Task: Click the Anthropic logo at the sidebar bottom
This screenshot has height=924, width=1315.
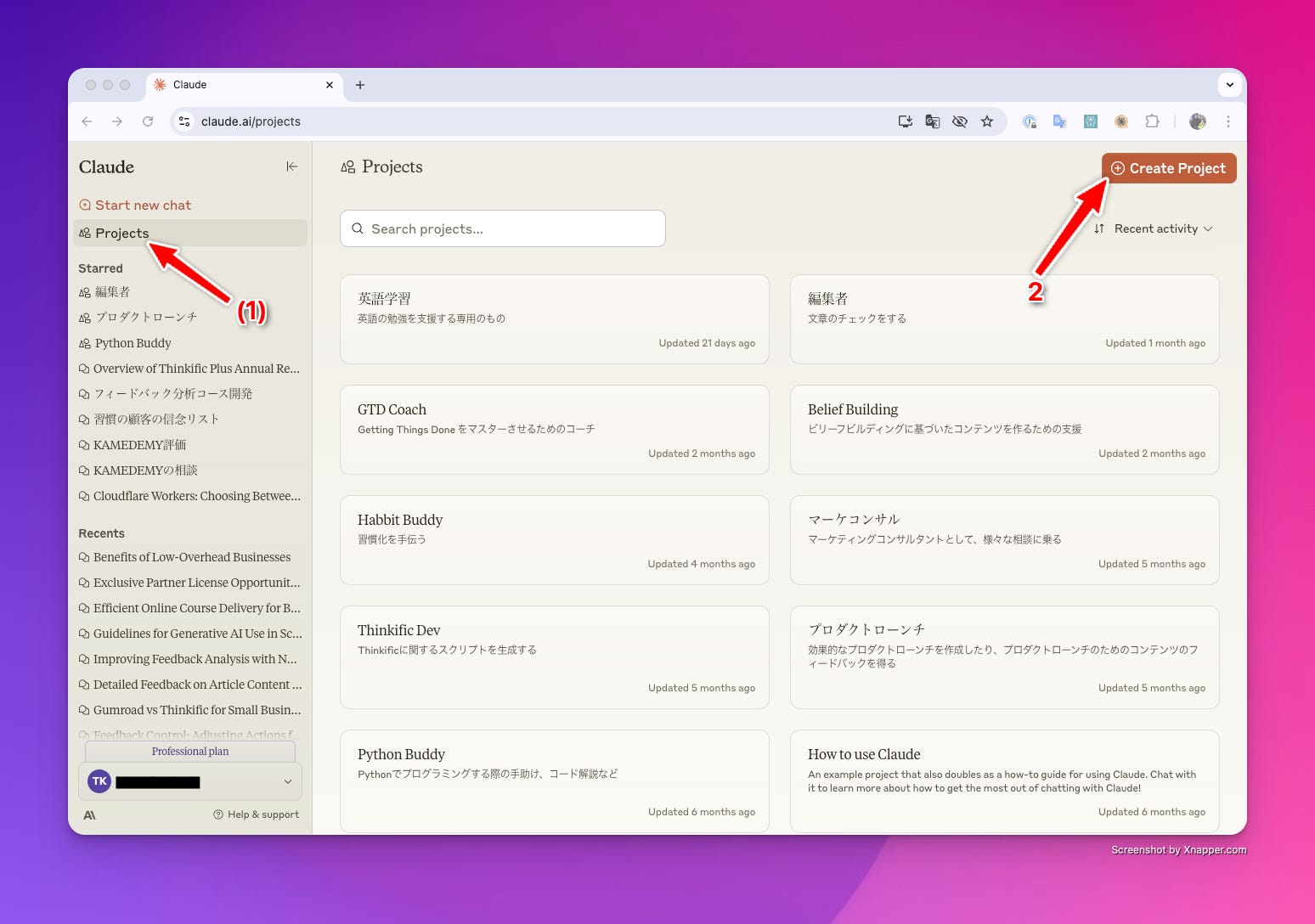Action: click(89, 815)
